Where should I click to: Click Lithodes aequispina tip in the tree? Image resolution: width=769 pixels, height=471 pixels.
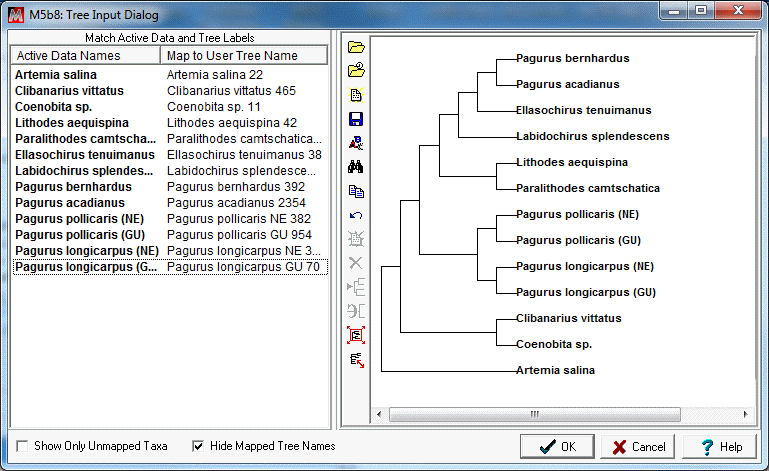(572, 162)
